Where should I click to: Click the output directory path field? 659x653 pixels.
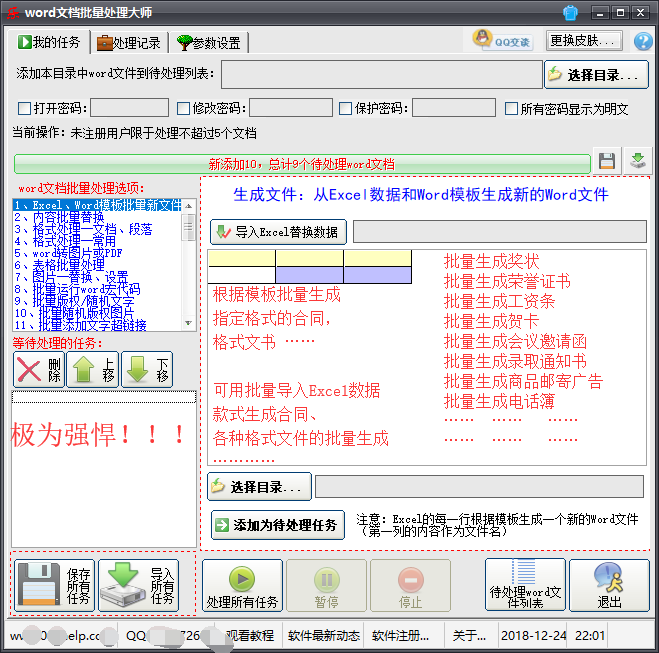tap(480, 487)
